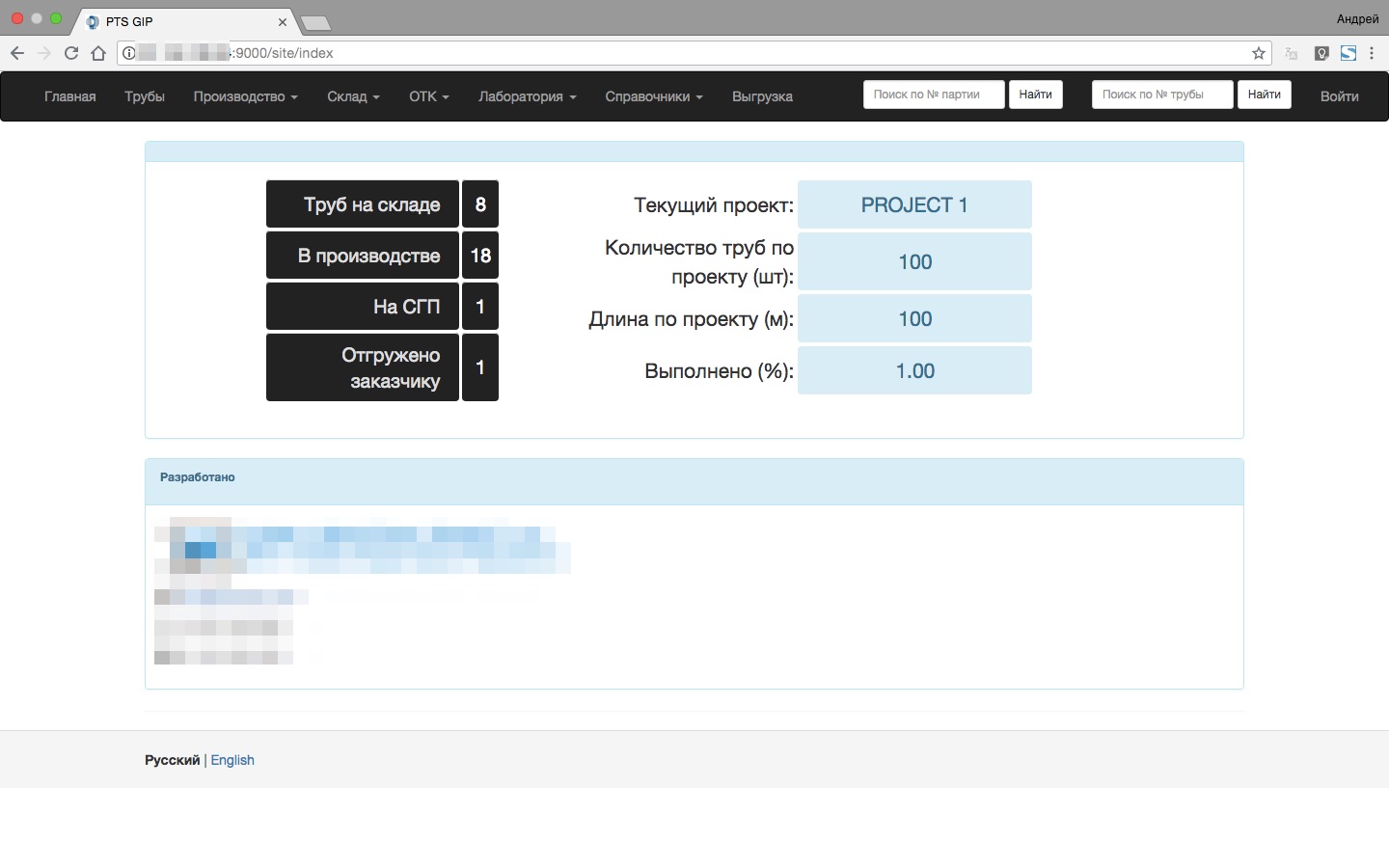Click the blue extension icon in toolbar
The height and width of the screenshot is (868, 1389).
point(1348,53)
